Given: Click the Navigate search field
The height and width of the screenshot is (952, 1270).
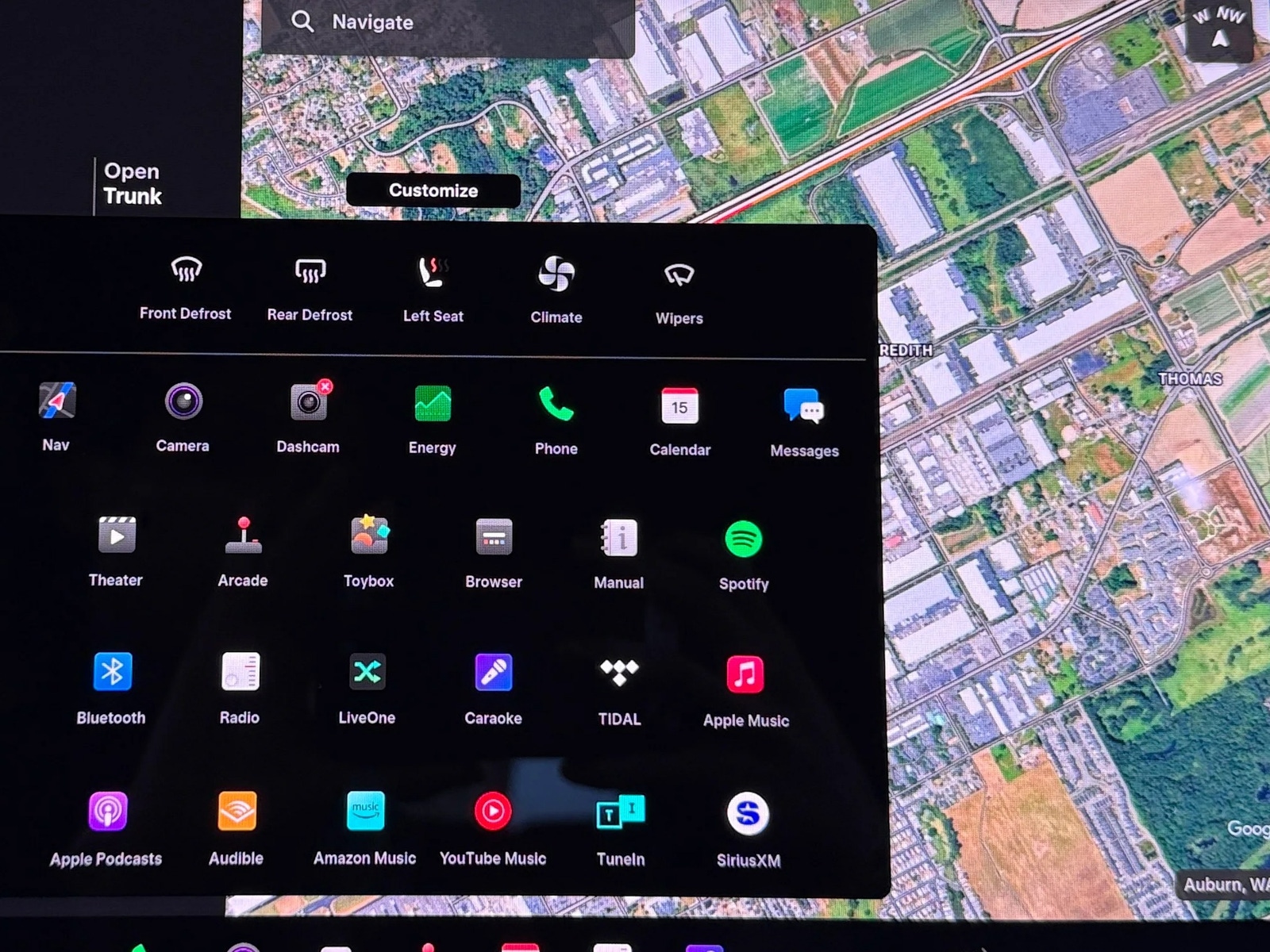Looking at the screenshot, I should click(x=448, y=22).
